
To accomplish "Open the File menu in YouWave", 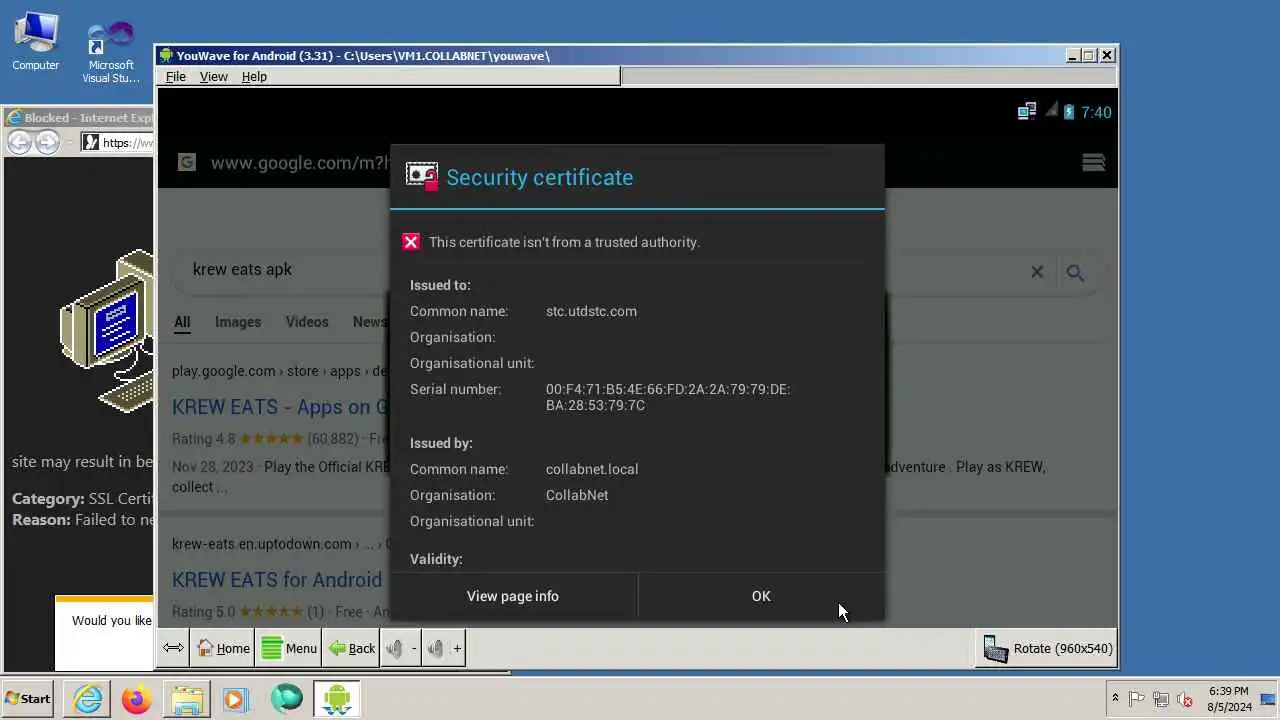I will coord(176,76).
